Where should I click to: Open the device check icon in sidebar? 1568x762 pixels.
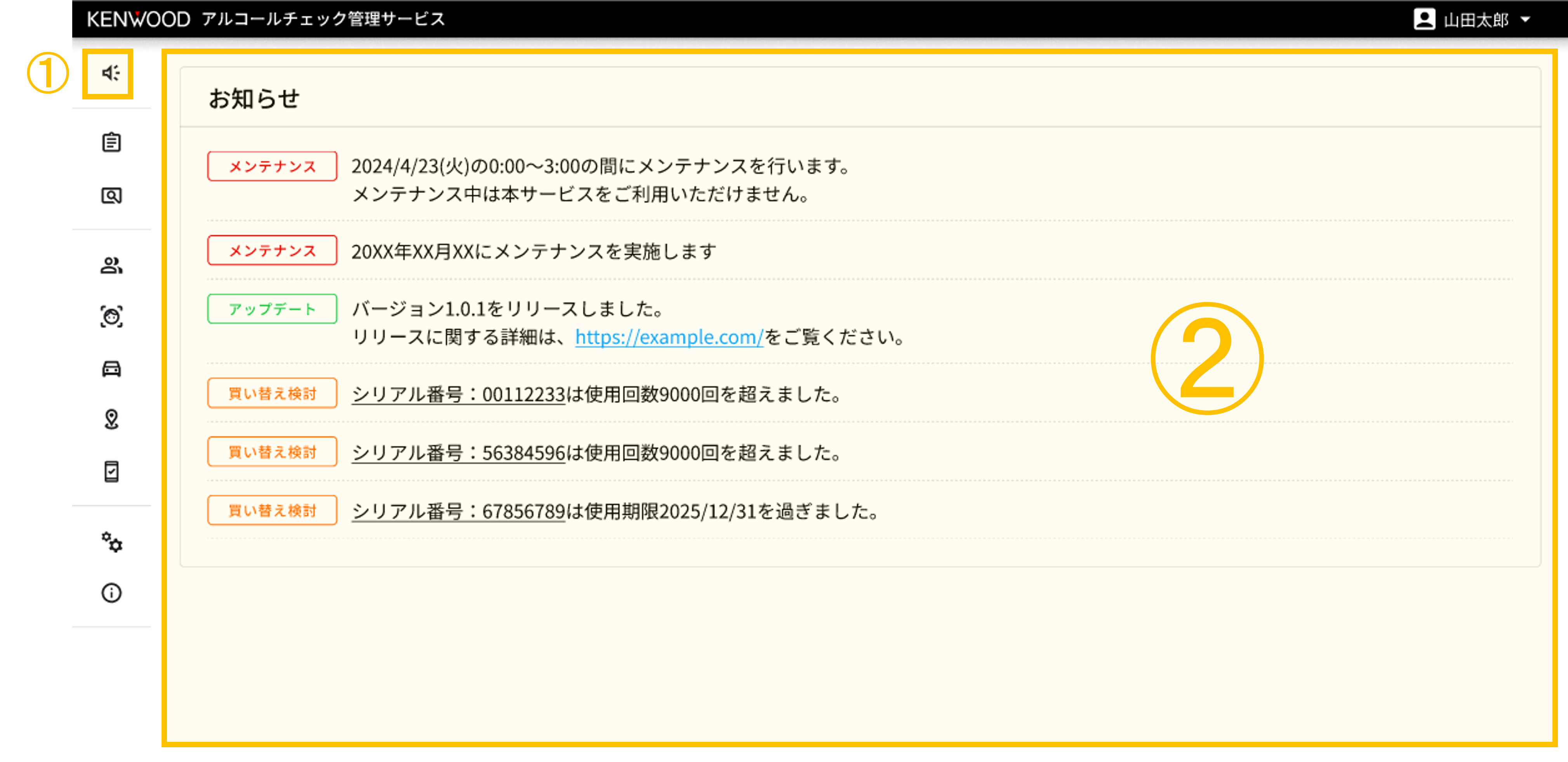pyautogui.click(x=111, y=471)
